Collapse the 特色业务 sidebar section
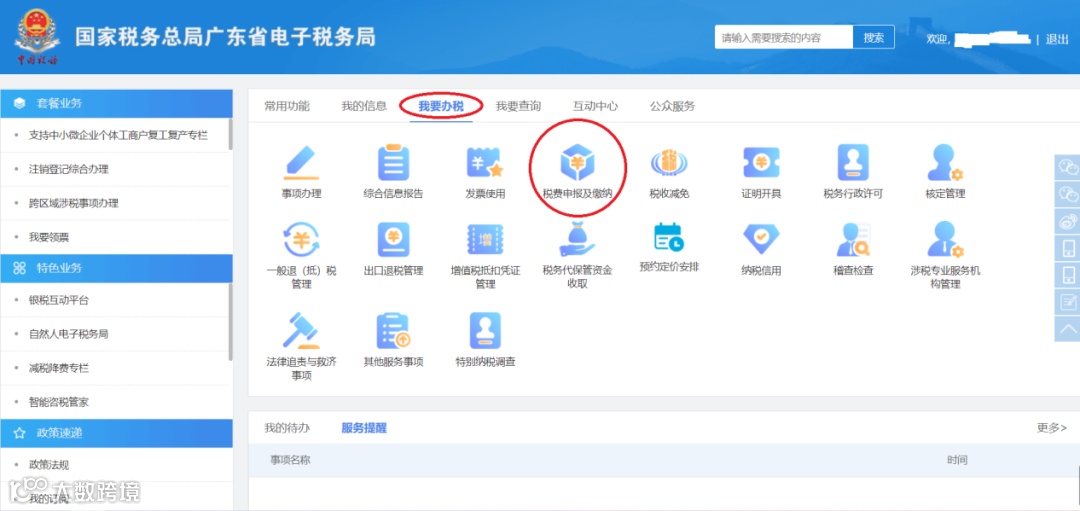 116,268
